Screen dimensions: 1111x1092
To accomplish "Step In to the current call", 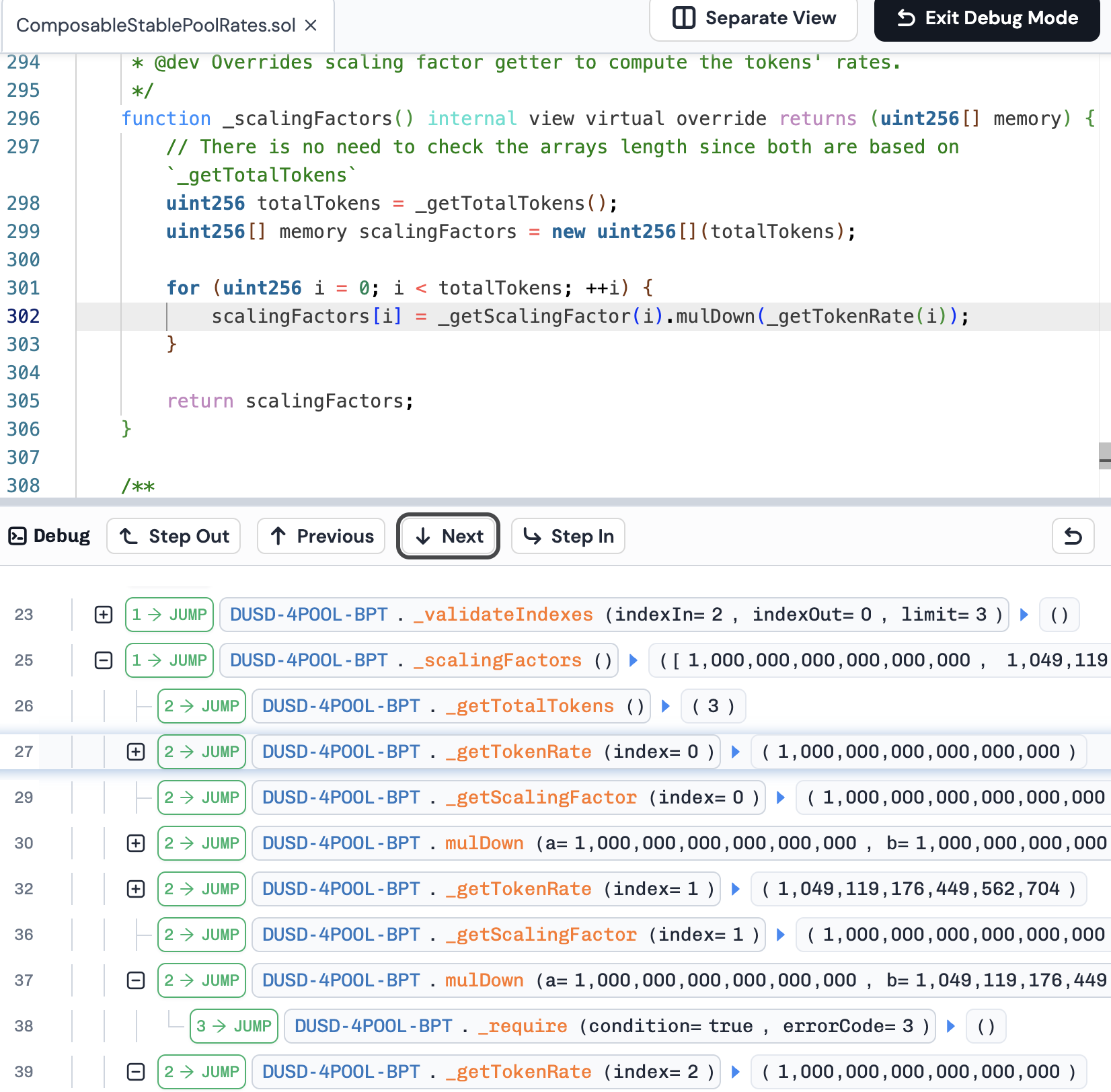I will pos(568,536).
